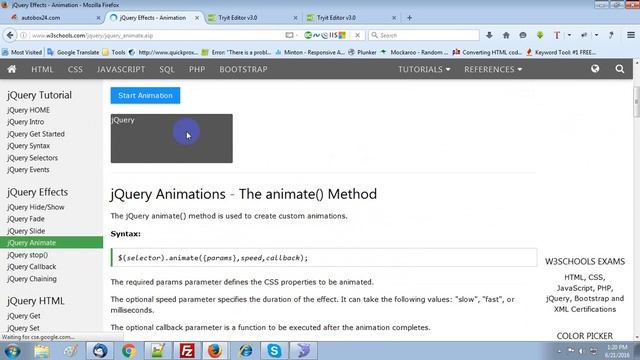The width and height of the screenshot is (640, 360).
Task: Open the jQuery Get Started link
Action: click(36, 134)
